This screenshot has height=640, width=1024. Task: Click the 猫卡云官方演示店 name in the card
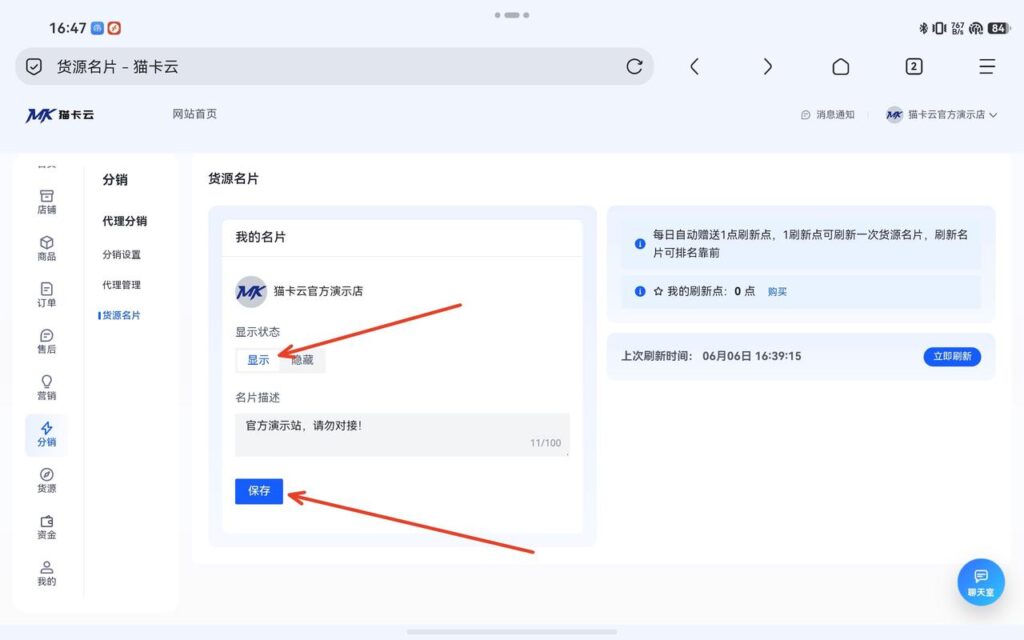[x=318, y=291]
